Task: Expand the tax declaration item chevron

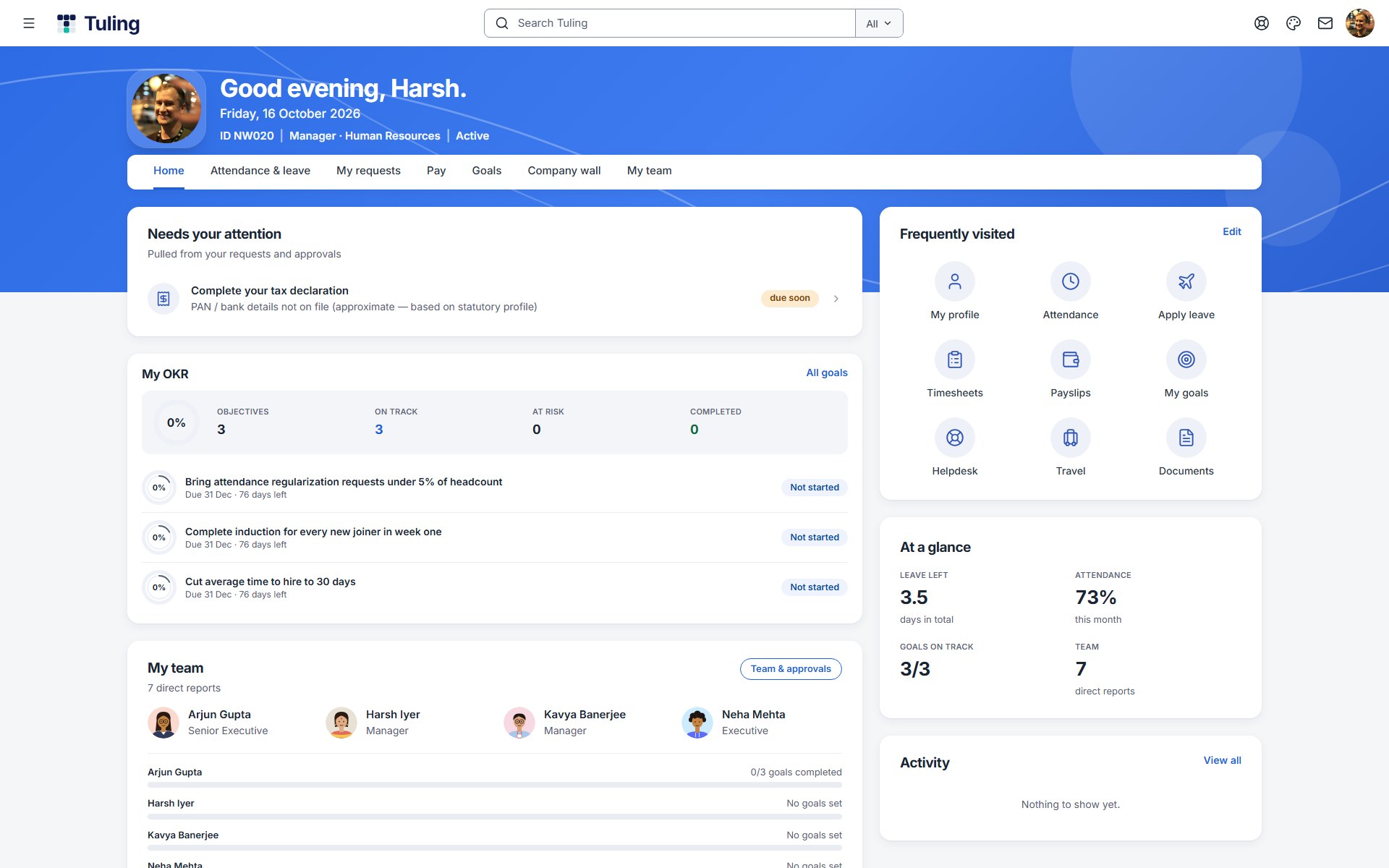Action: [x=836, y=299]
